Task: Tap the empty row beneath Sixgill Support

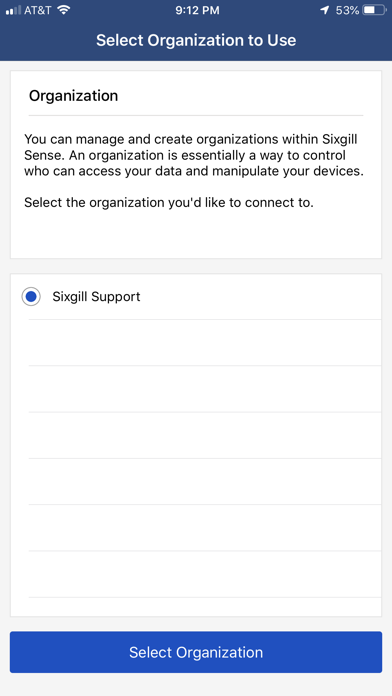Action: click(x=205, y=343)
